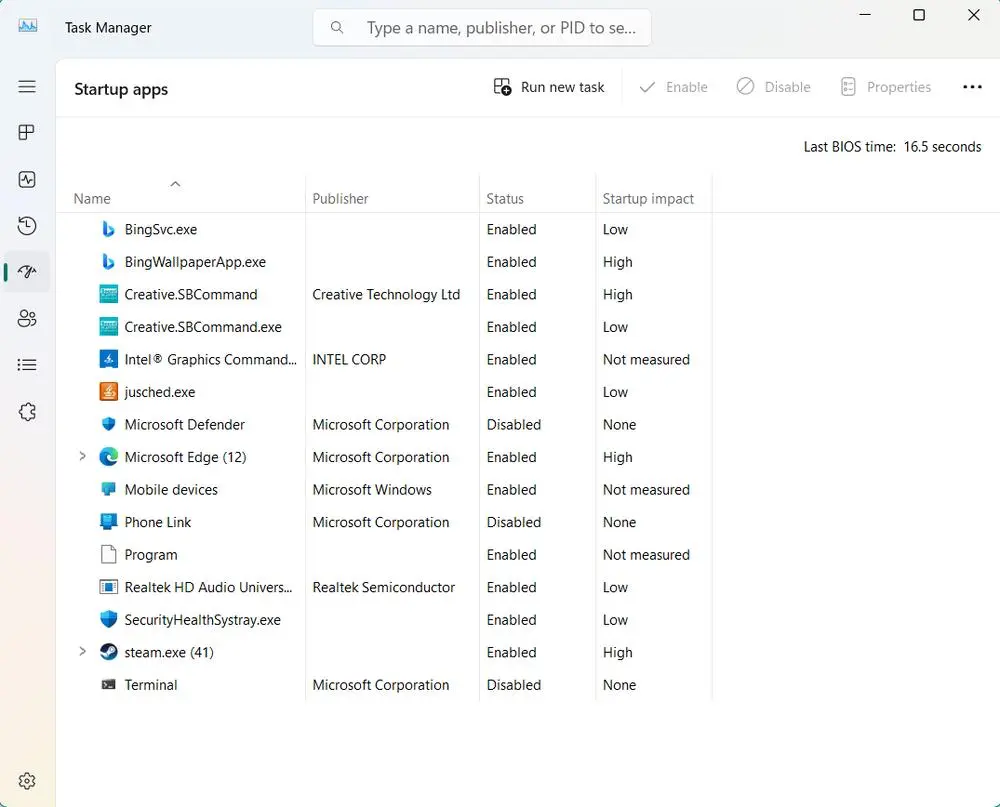Select the Microsoft Defender row name

184,425
